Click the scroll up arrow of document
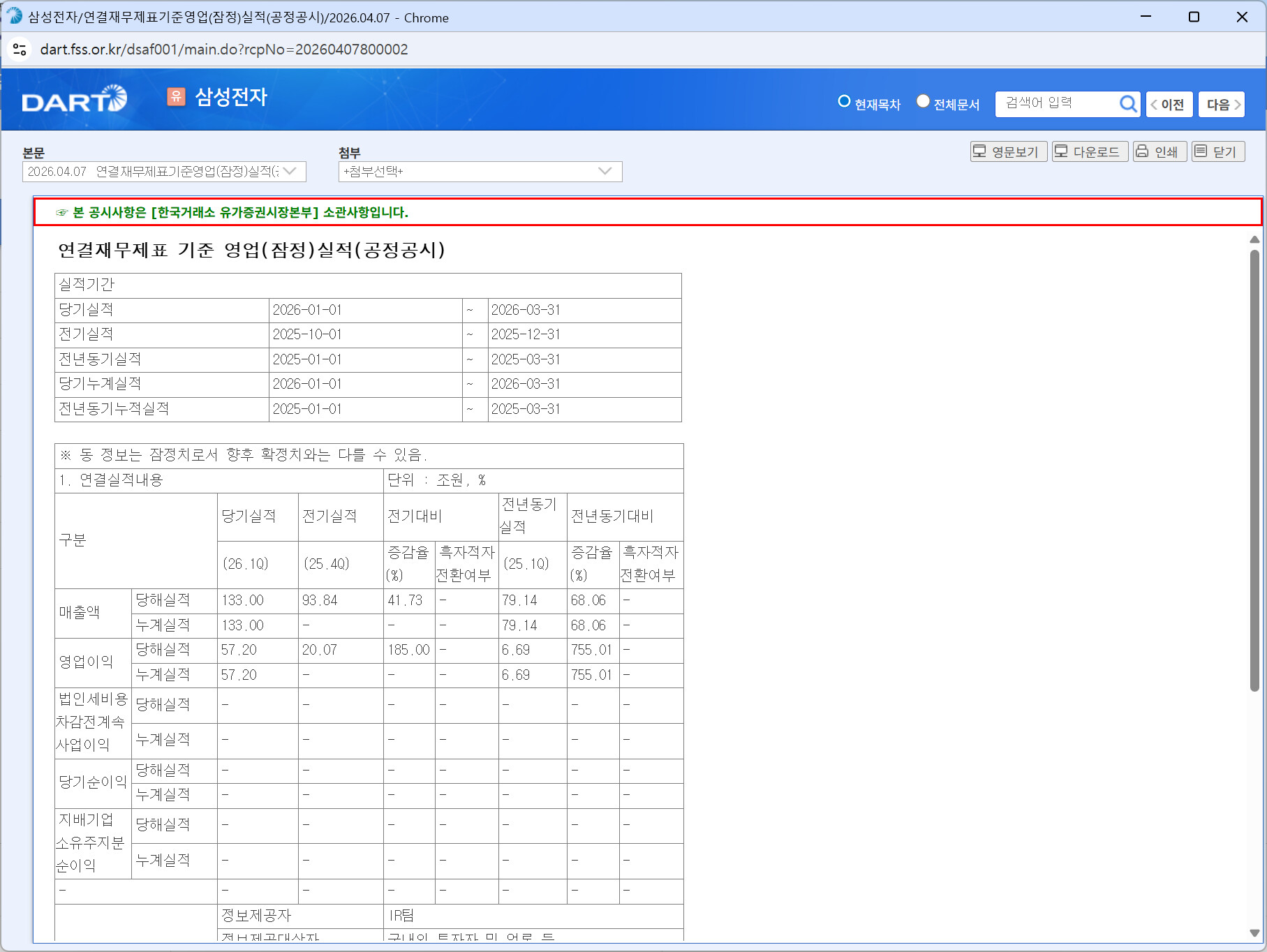Screen dimensions: 1267x952 tap(1254, 240)
